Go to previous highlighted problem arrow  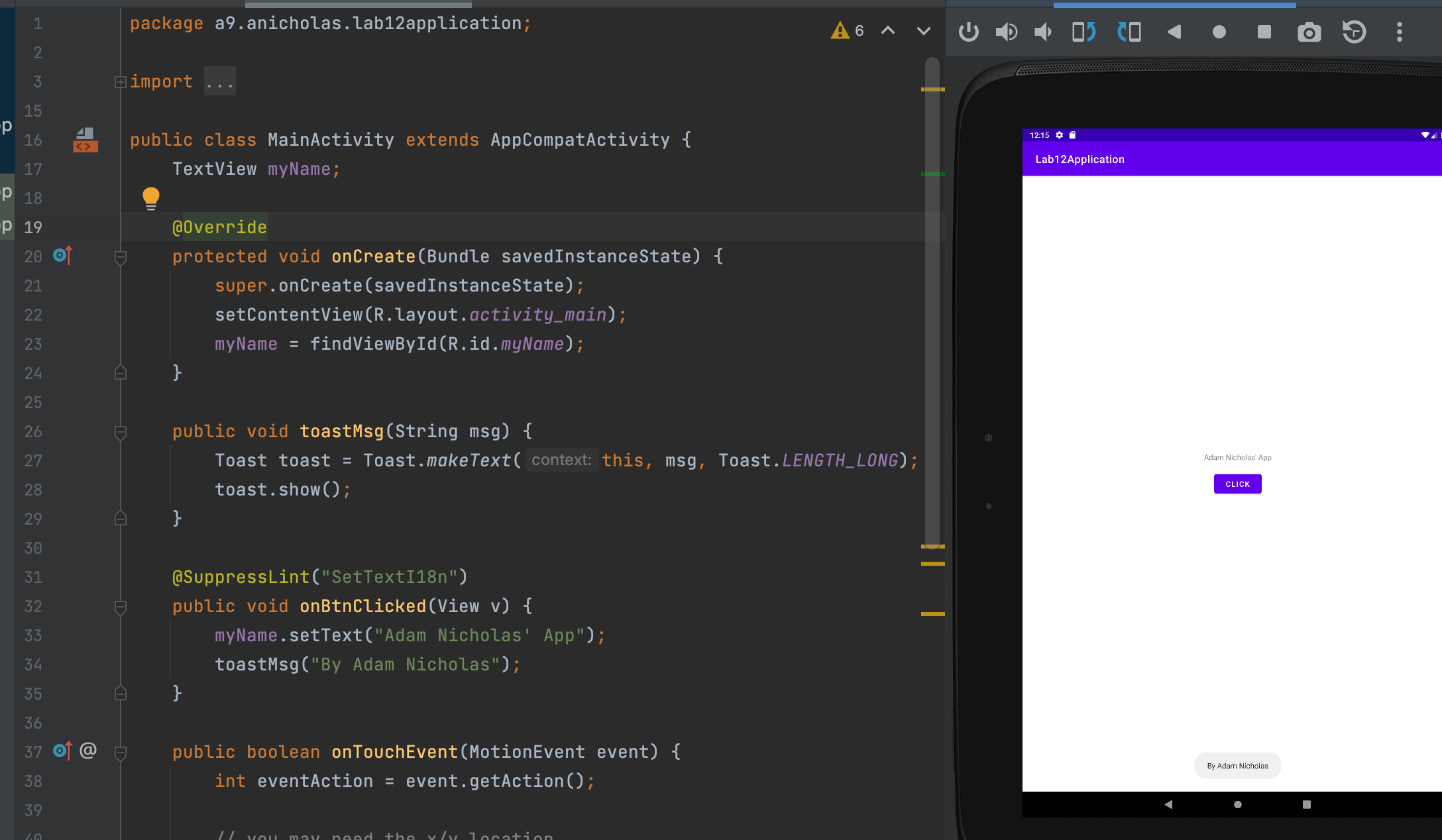[888, 30]
